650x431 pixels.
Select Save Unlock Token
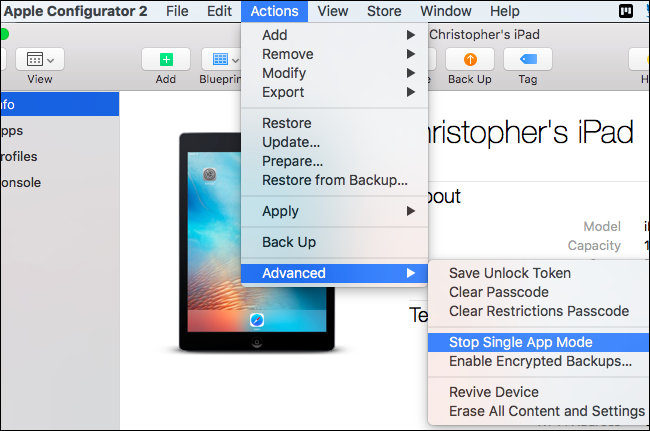pyautogui.click(x=539, y=273)
